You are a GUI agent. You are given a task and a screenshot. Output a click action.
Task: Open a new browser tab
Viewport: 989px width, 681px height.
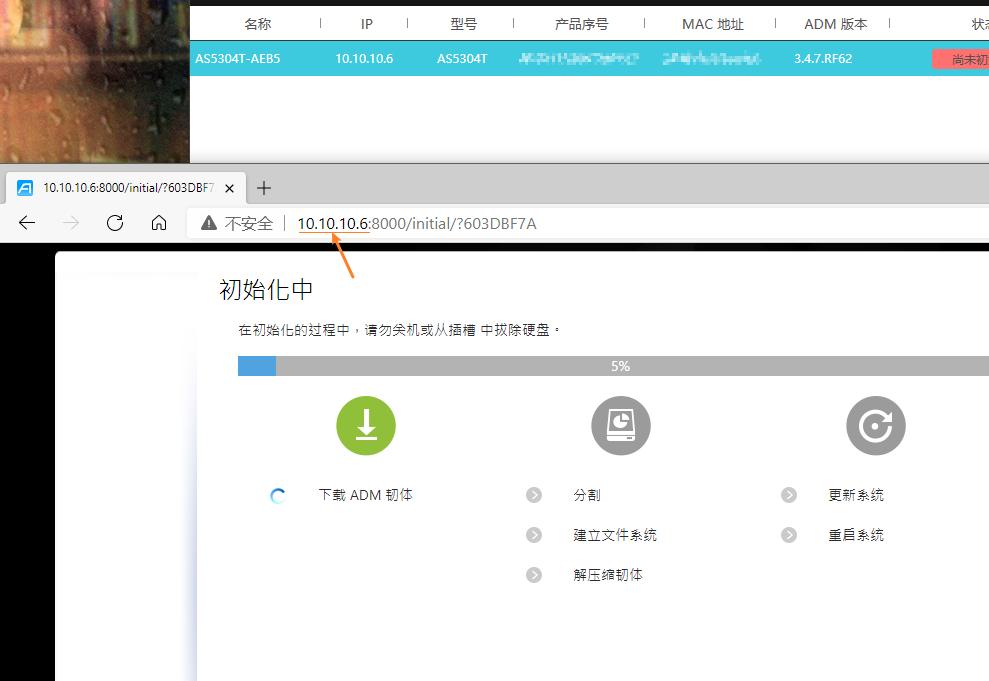pos(263,187)
